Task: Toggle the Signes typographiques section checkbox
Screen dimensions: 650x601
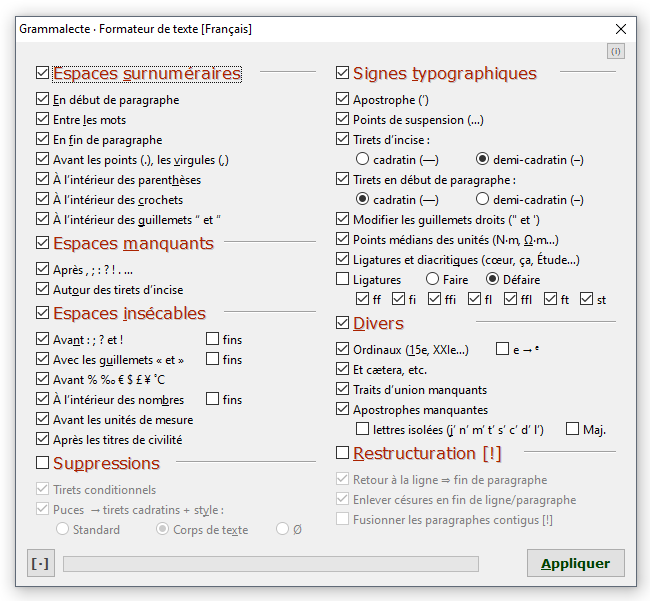Action: tap(342, 73)
